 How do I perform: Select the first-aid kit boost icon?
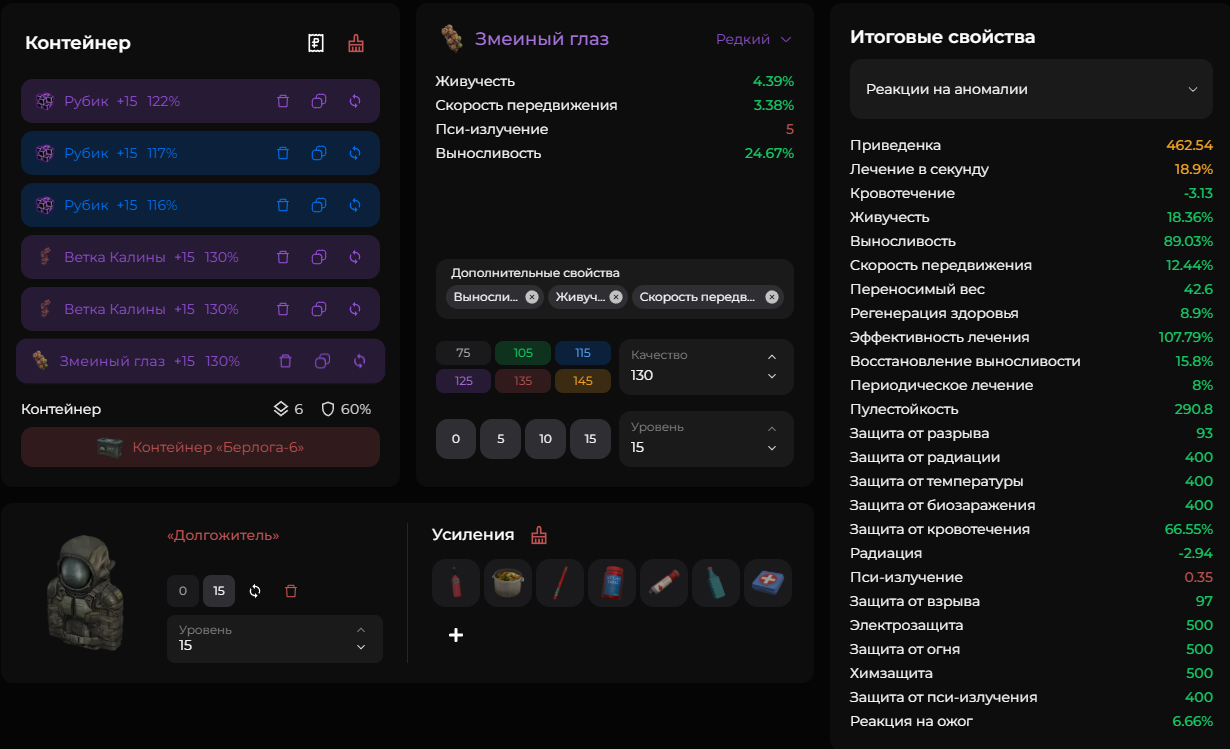point(768,582)
